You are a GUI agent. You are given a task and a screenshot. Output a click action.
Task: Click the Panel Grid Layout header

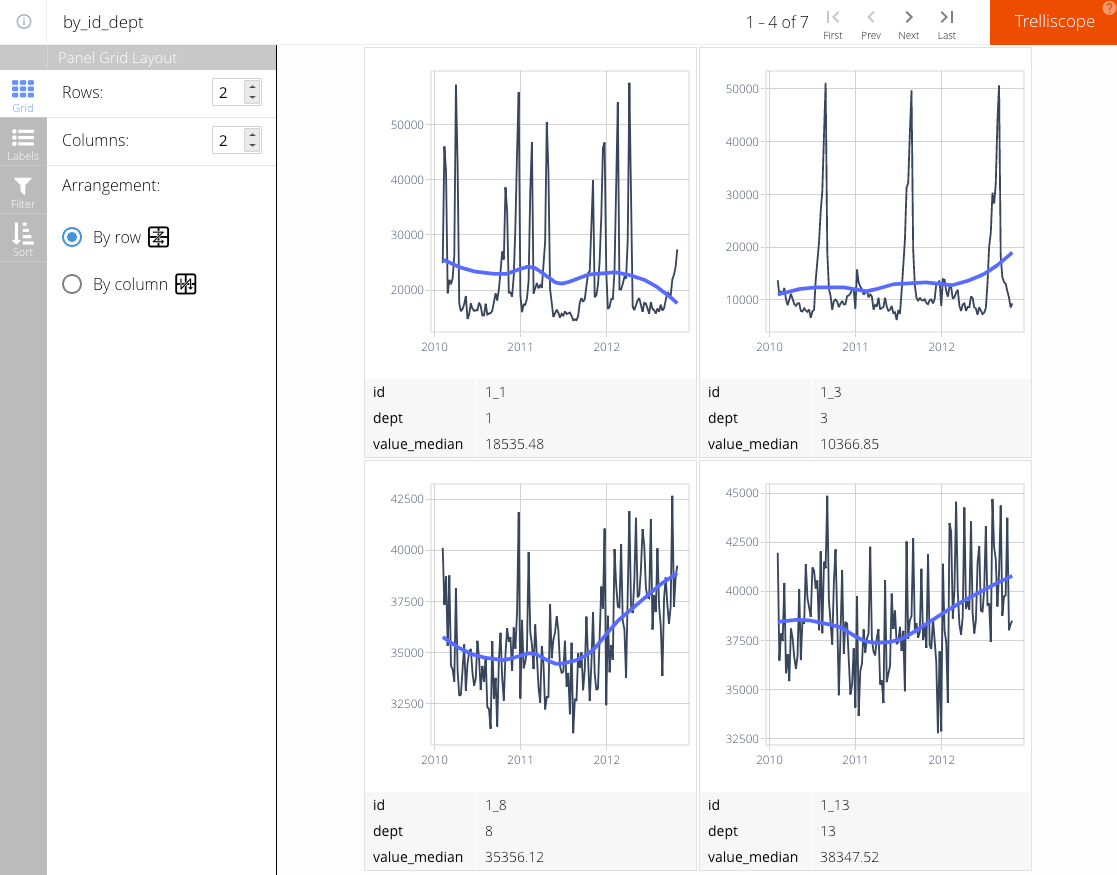[x=116, y=57]
